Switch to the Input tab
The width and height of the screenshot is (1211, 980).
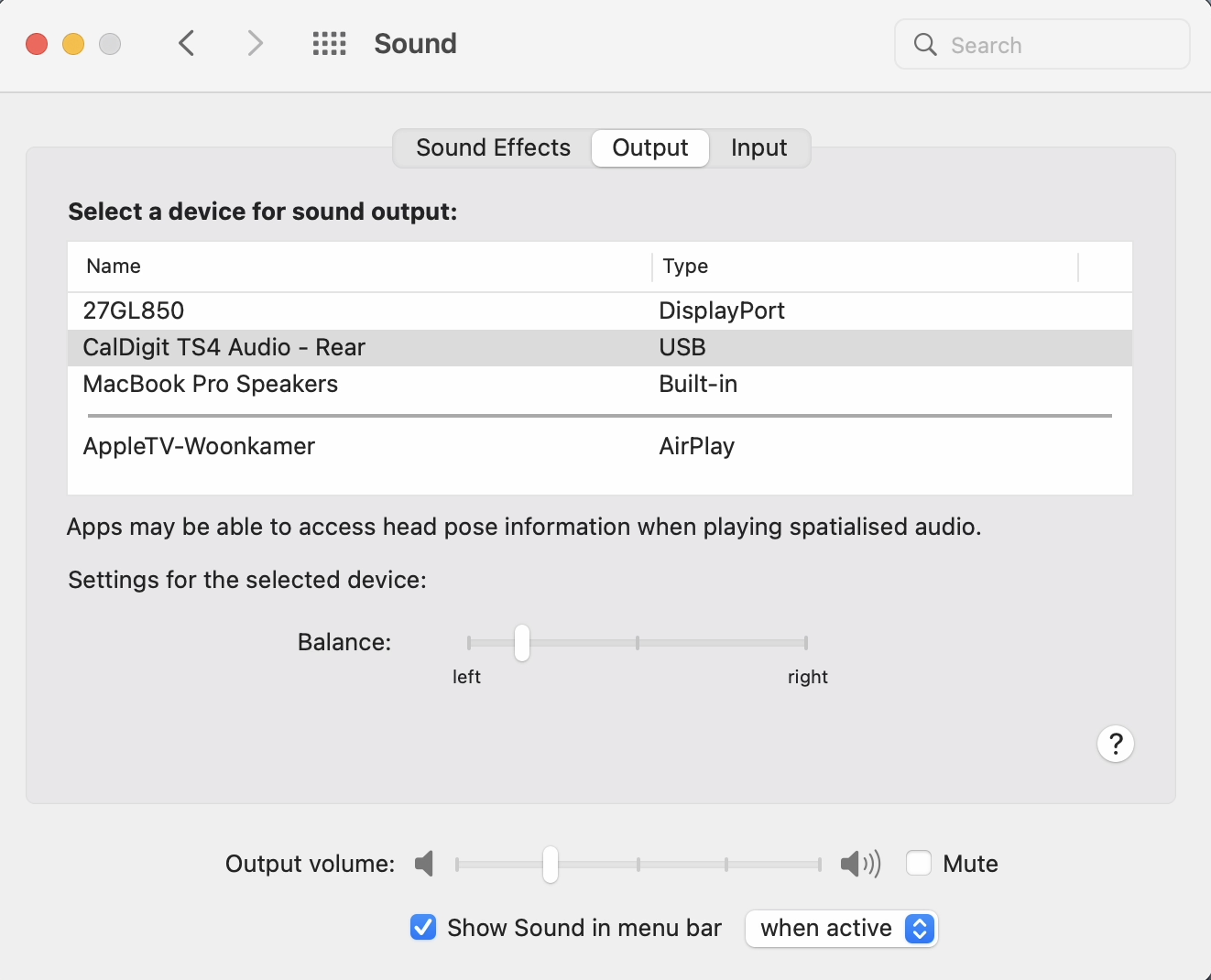click(759, 148)
